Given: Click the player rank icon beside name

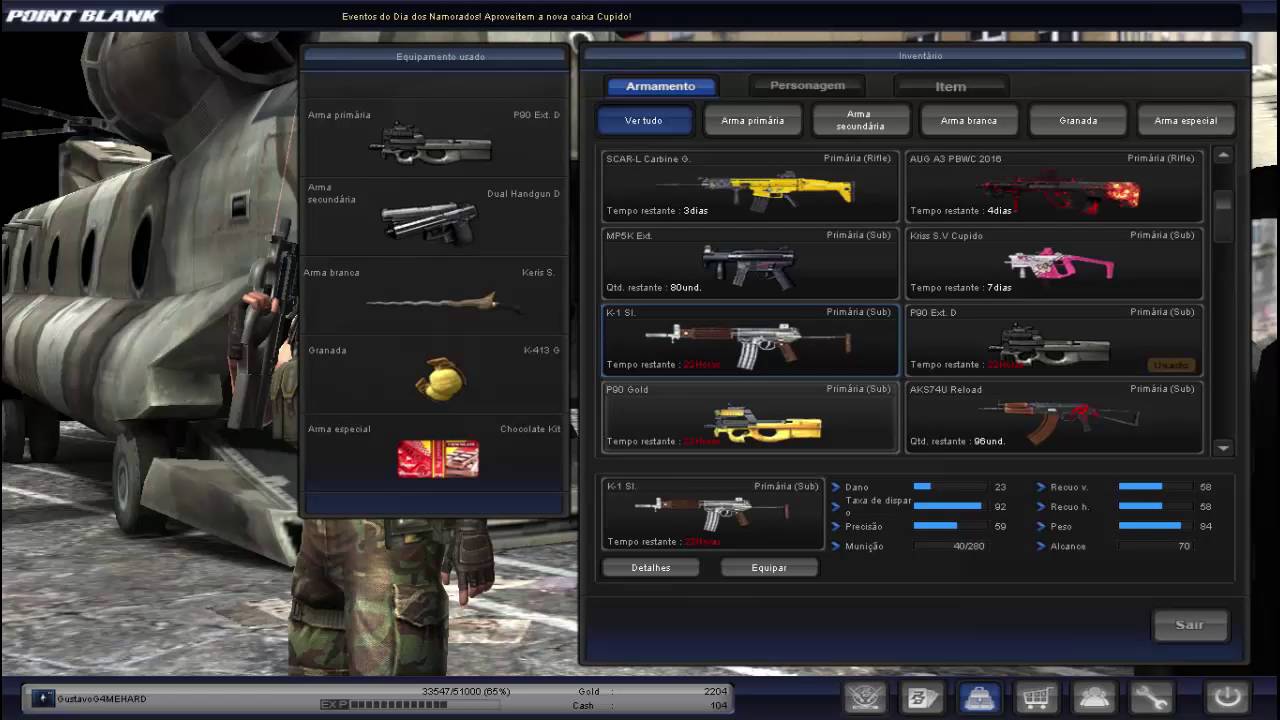Looking at the screenshot, I should coord(42,698).
